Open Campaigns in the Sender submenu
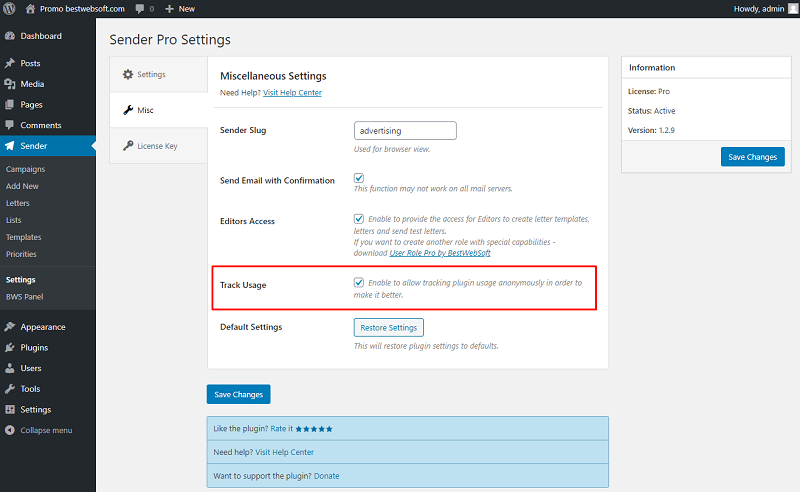Screen dimensions: 800x492 (26, 169)
